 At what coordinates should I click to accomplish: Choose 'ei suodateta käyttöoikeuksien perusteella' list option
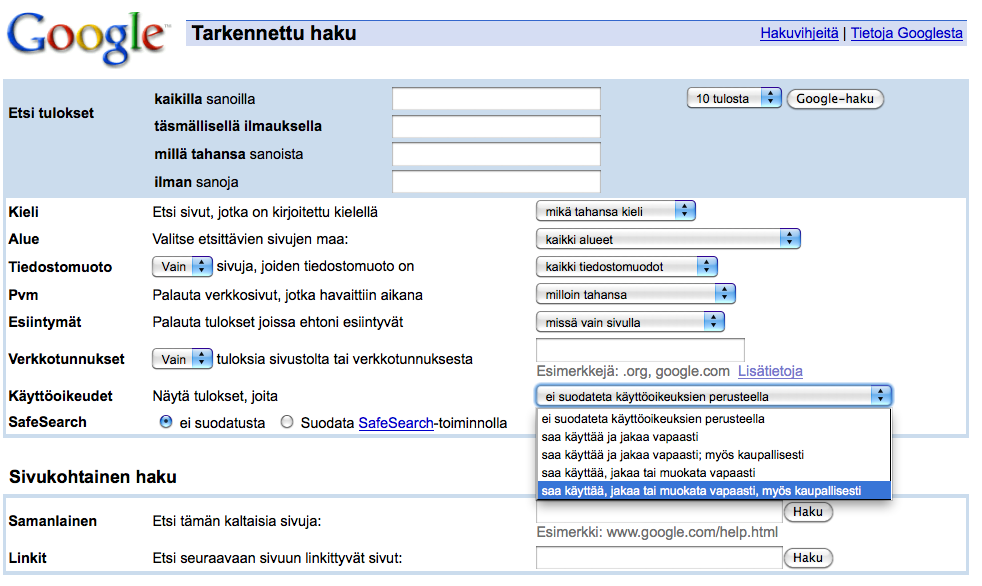click(713, 419)
